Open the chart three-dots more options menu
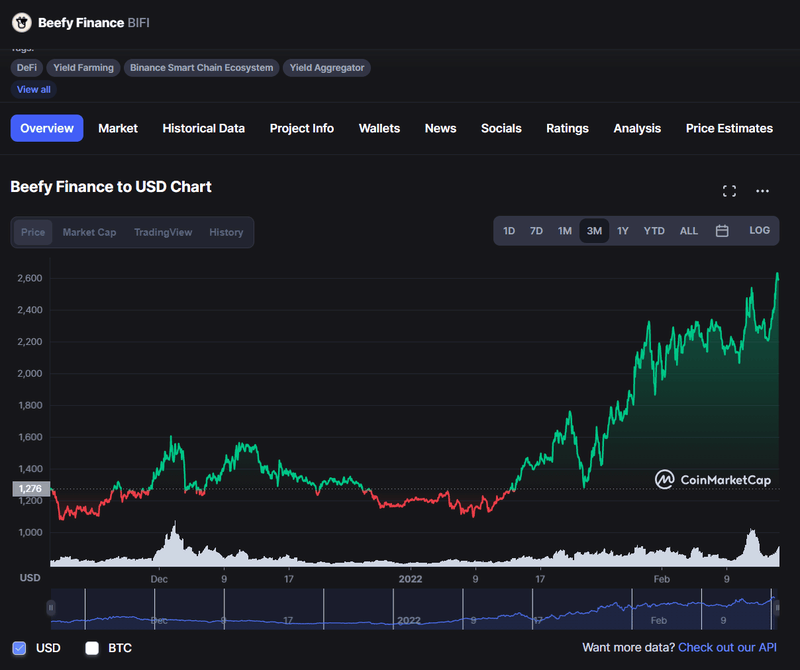Screen dimensions: 800x670 click(x=762, y=191)
